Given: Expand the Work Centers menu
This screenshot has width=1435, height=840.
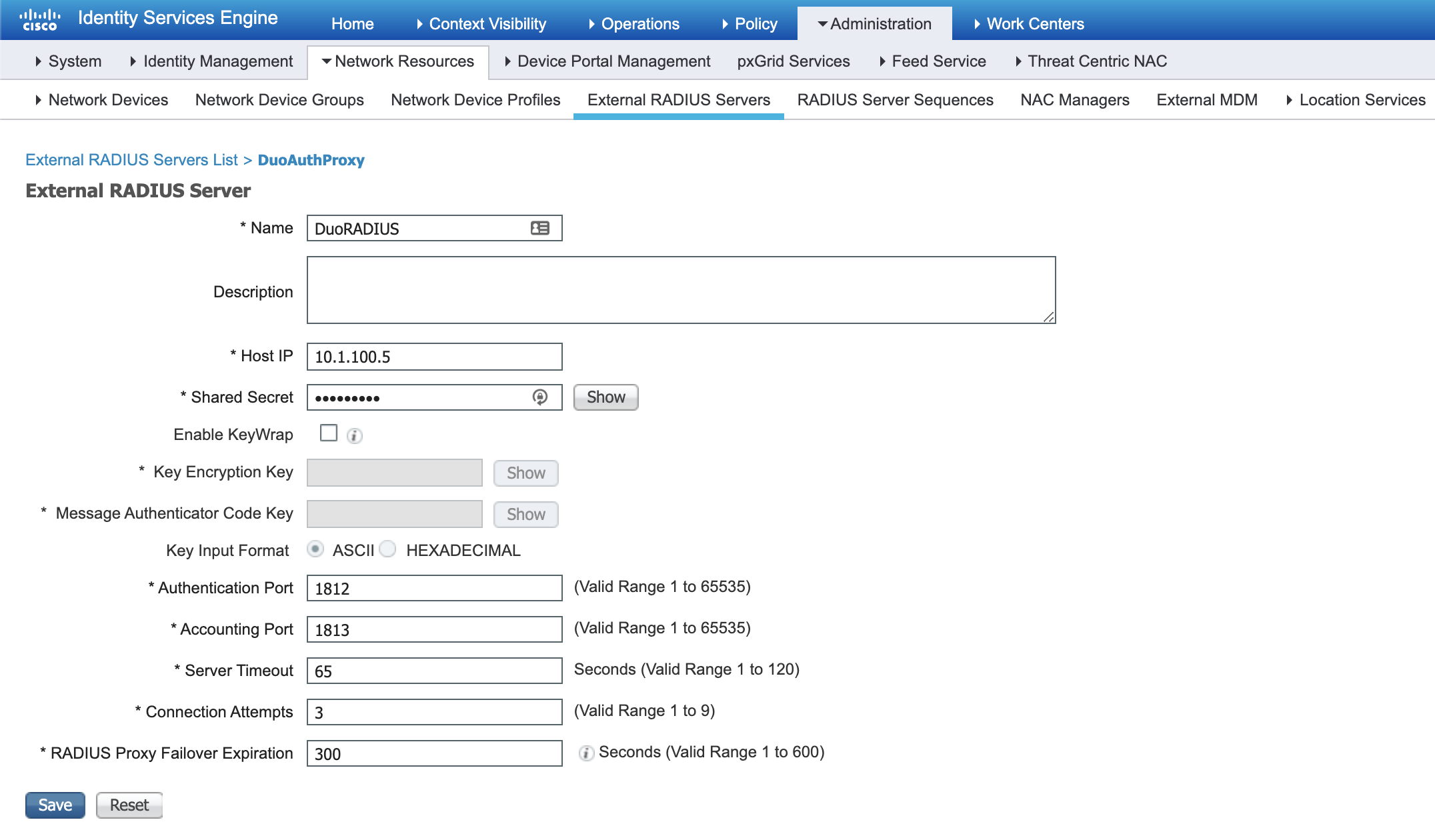Looking at the screenshot, I should (x=1035, y=23).
